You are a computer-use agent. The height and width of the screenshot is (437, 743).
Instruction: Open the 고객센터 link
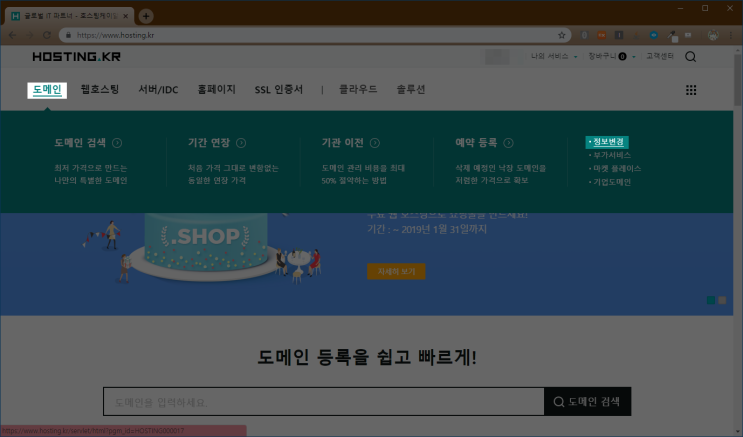click(x=660, y=56)
